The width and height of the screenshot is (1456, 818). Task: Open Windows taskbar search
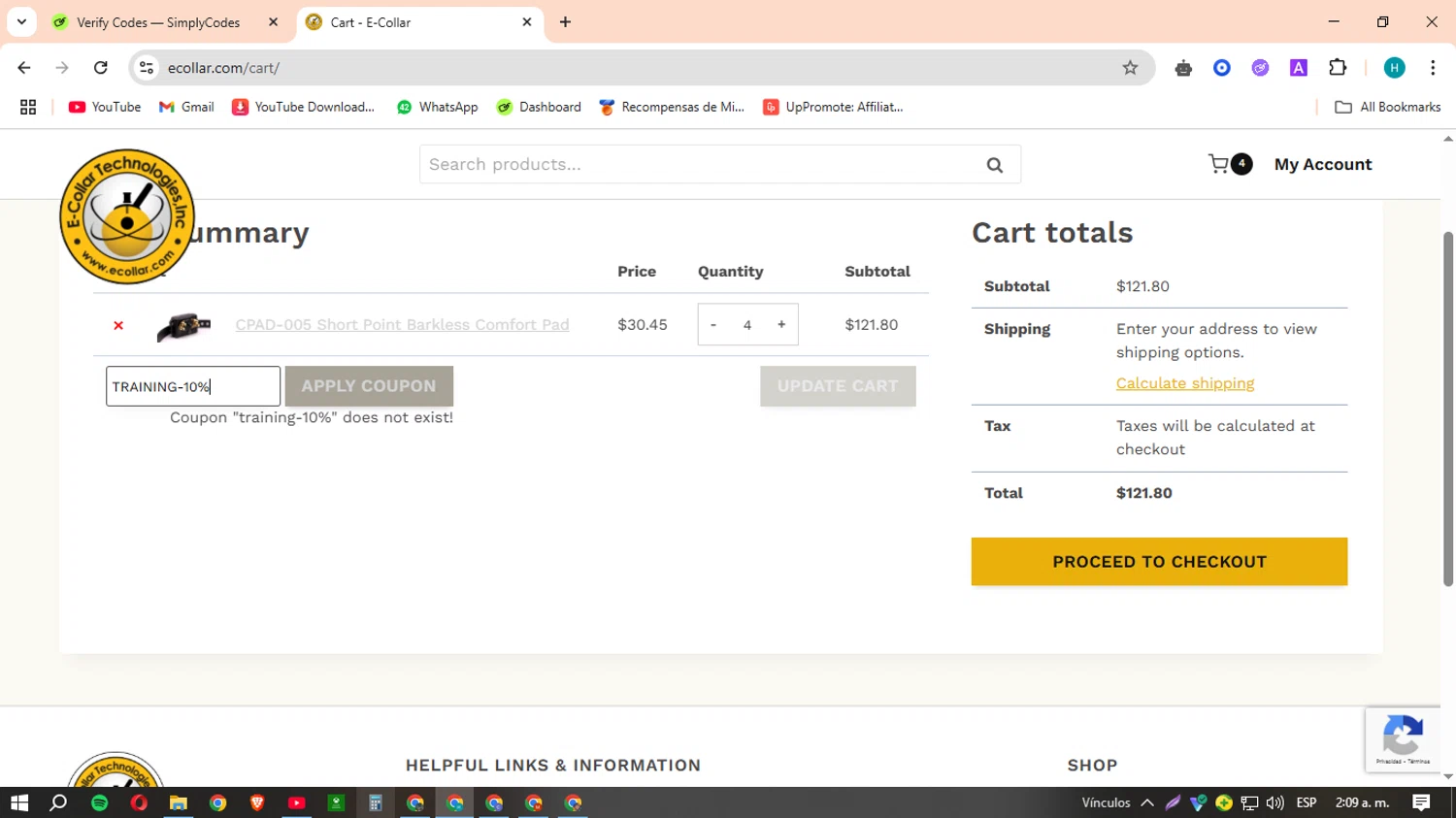coord(59,802)
